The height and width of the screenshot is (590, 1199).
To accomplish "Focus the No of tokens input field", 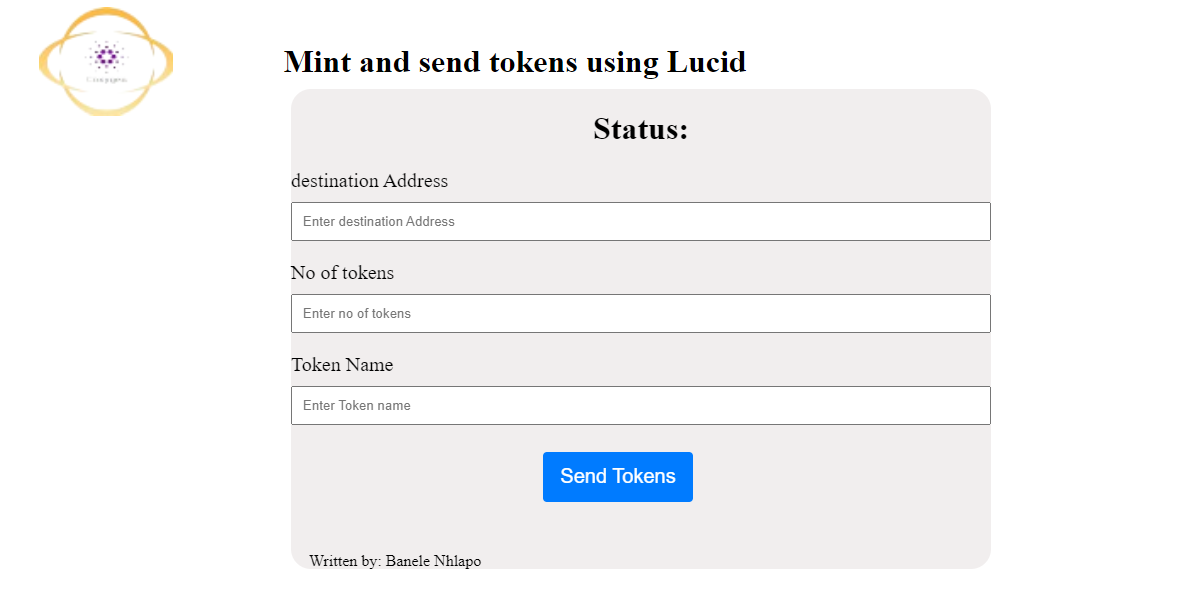I will pos(641,313).
